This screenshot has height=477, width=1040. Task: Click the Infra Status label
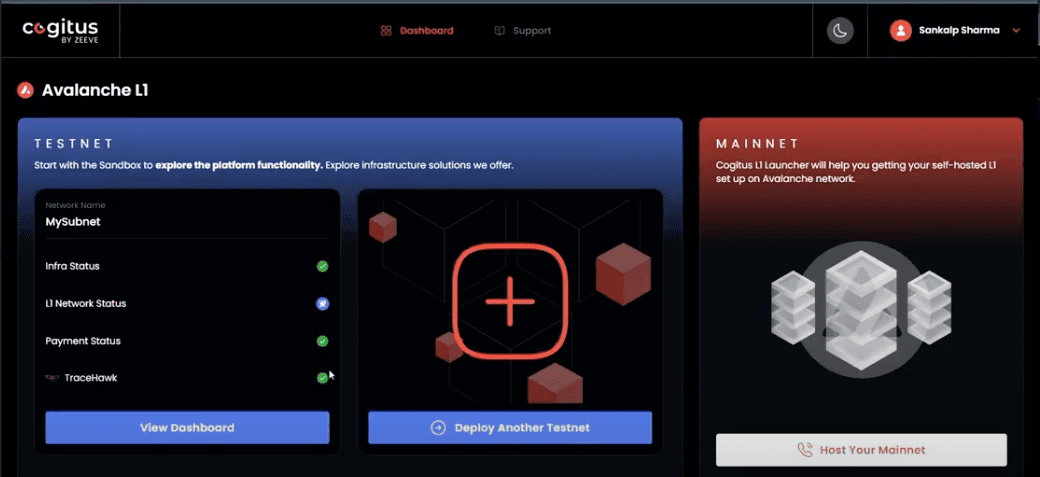click(72, 266)
